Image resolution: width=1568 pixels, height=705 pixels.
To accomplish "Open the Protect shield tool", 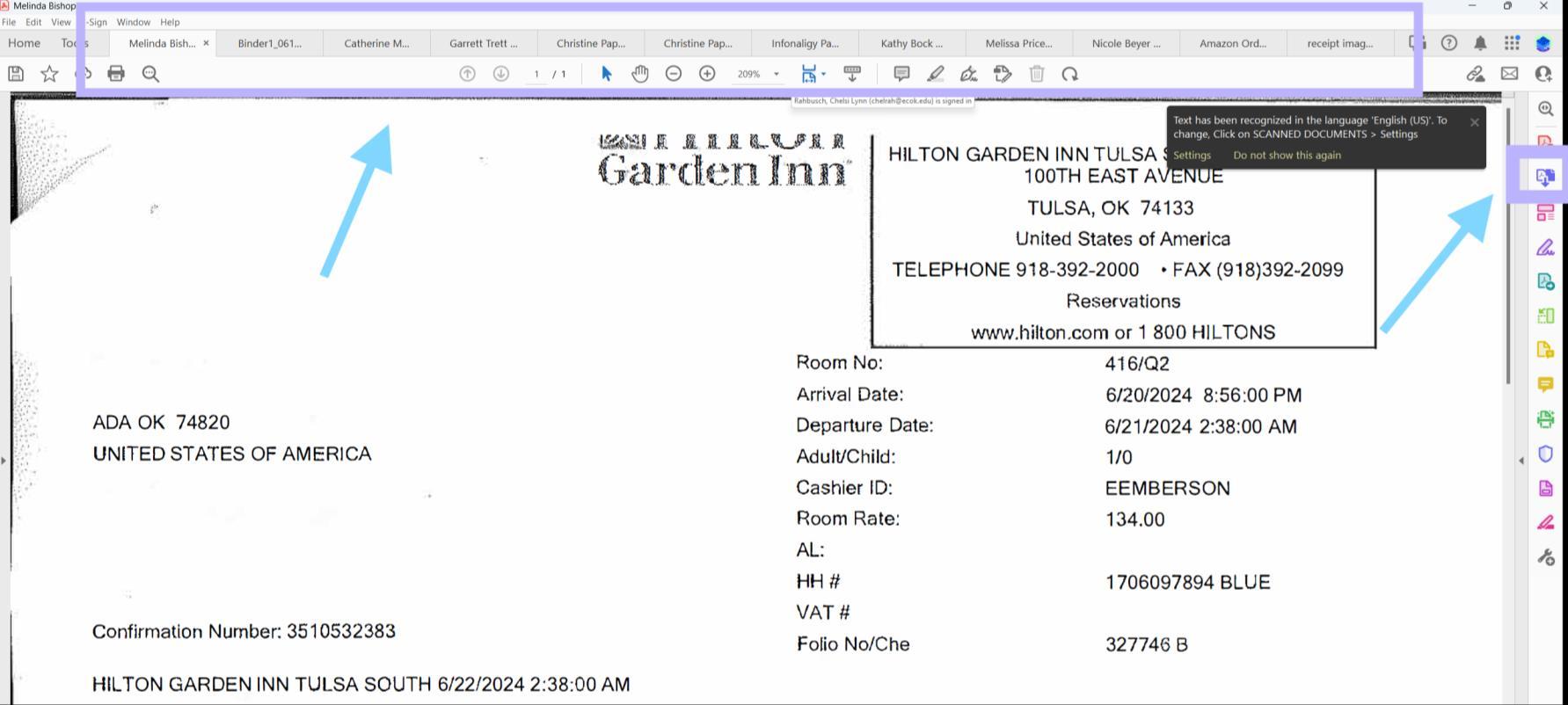I will click(x=1545, y=454).
